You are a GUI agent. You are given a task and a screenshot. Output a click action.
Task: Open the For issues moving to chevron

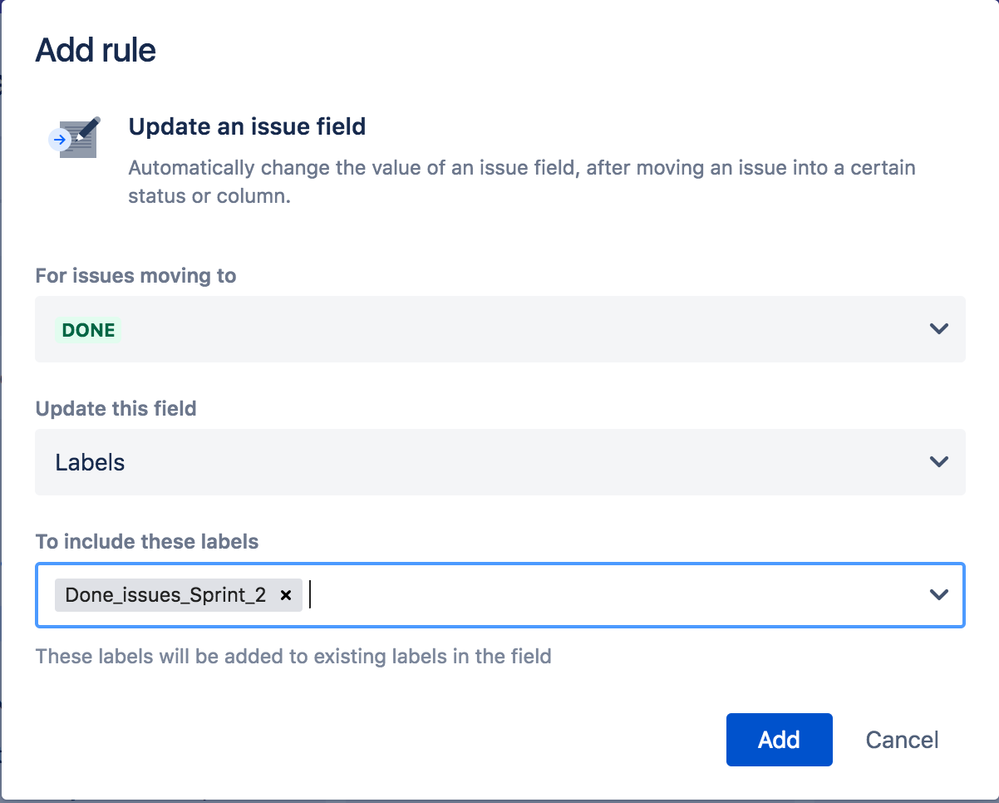tap(938, 329)
